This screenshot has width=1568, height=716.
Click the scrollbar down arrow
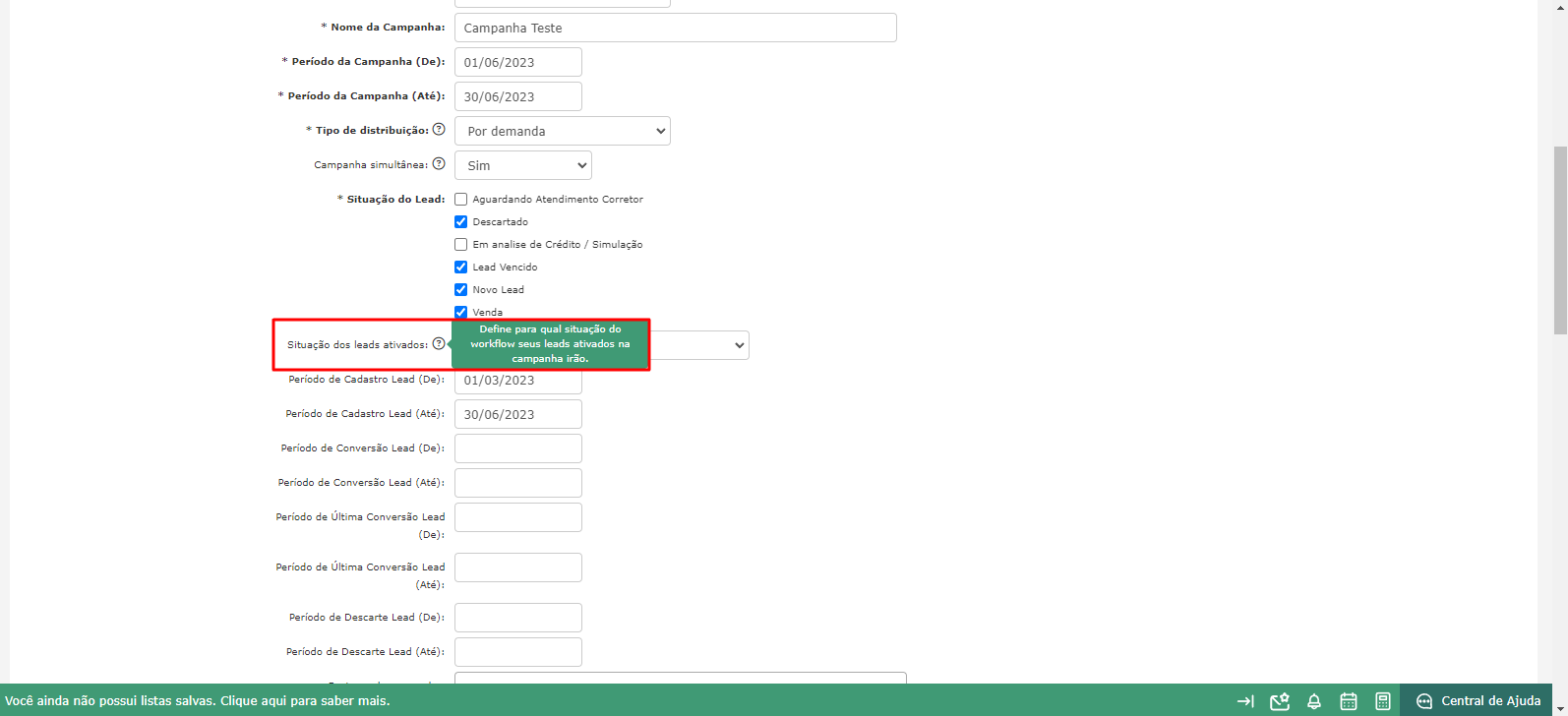(x=1559, y=708)
